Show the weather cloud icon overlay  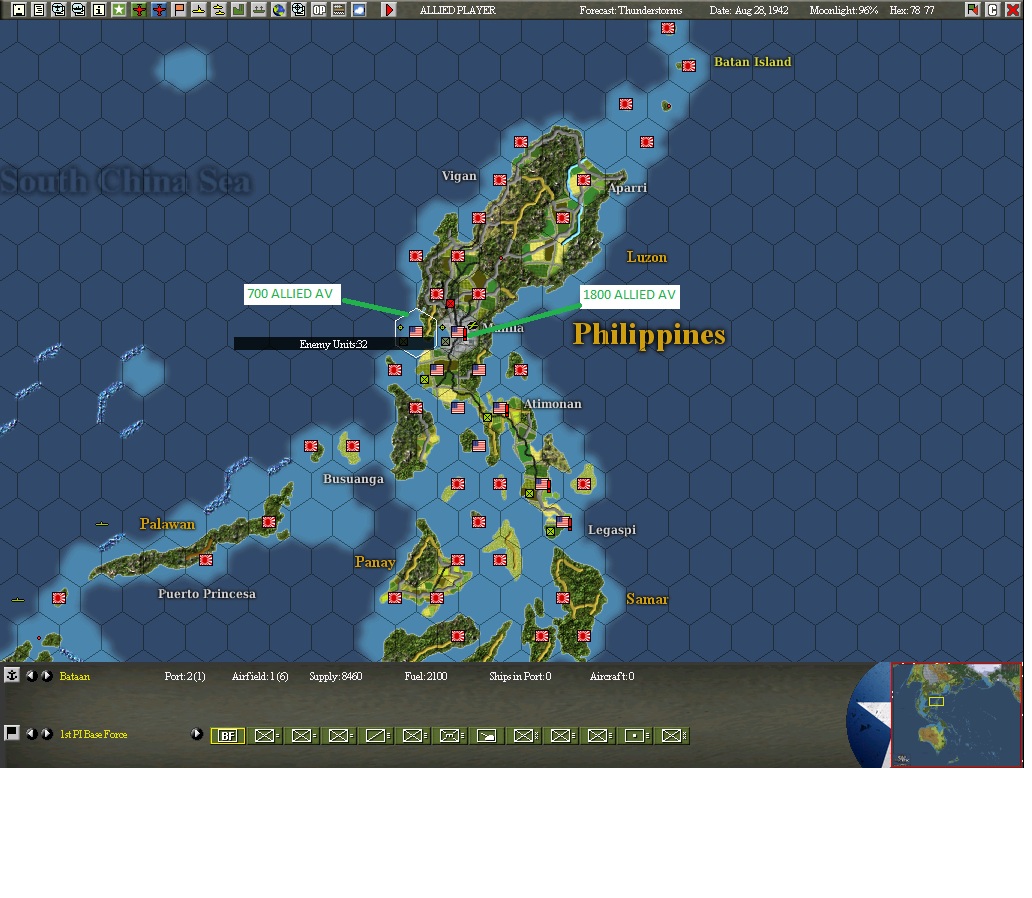click(x=359, y=10)
